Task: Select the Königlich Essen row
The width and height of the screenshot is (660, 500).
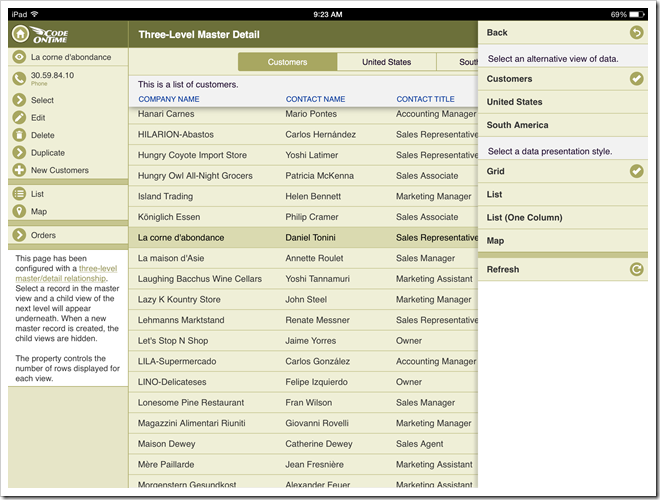Action: (x=303, y=217)
